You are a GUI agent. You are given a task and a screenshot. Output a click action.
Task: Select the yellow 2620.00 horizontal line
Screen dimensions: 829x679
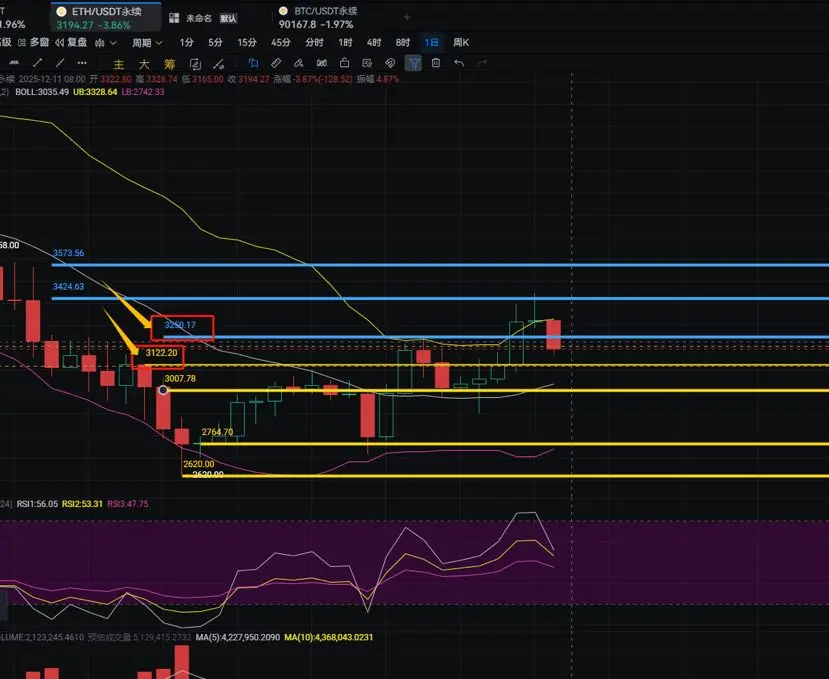pyautogui.click(x=505, y=476)
